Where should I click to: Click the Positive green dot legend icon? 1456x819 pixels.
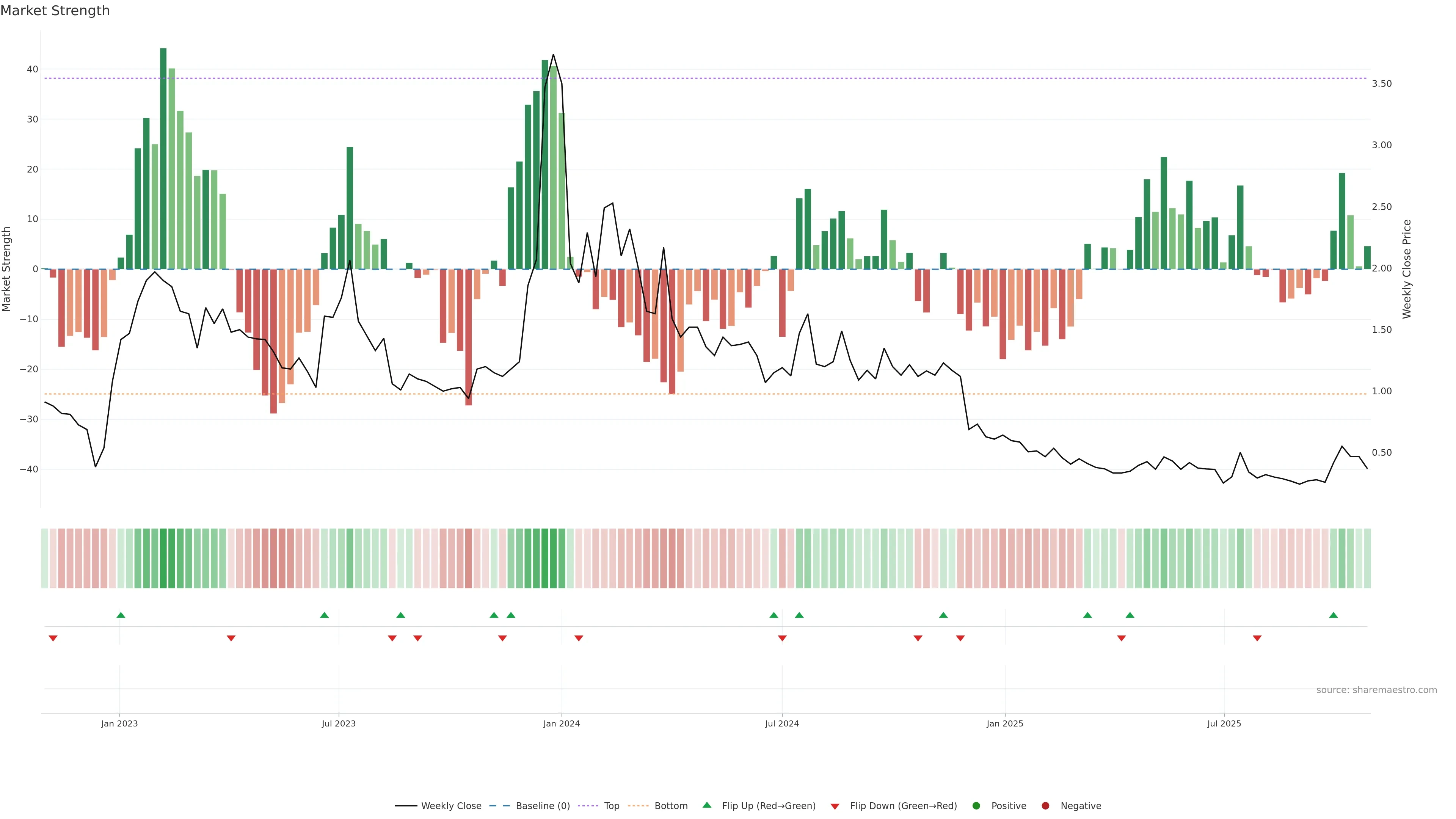point(976,805)
